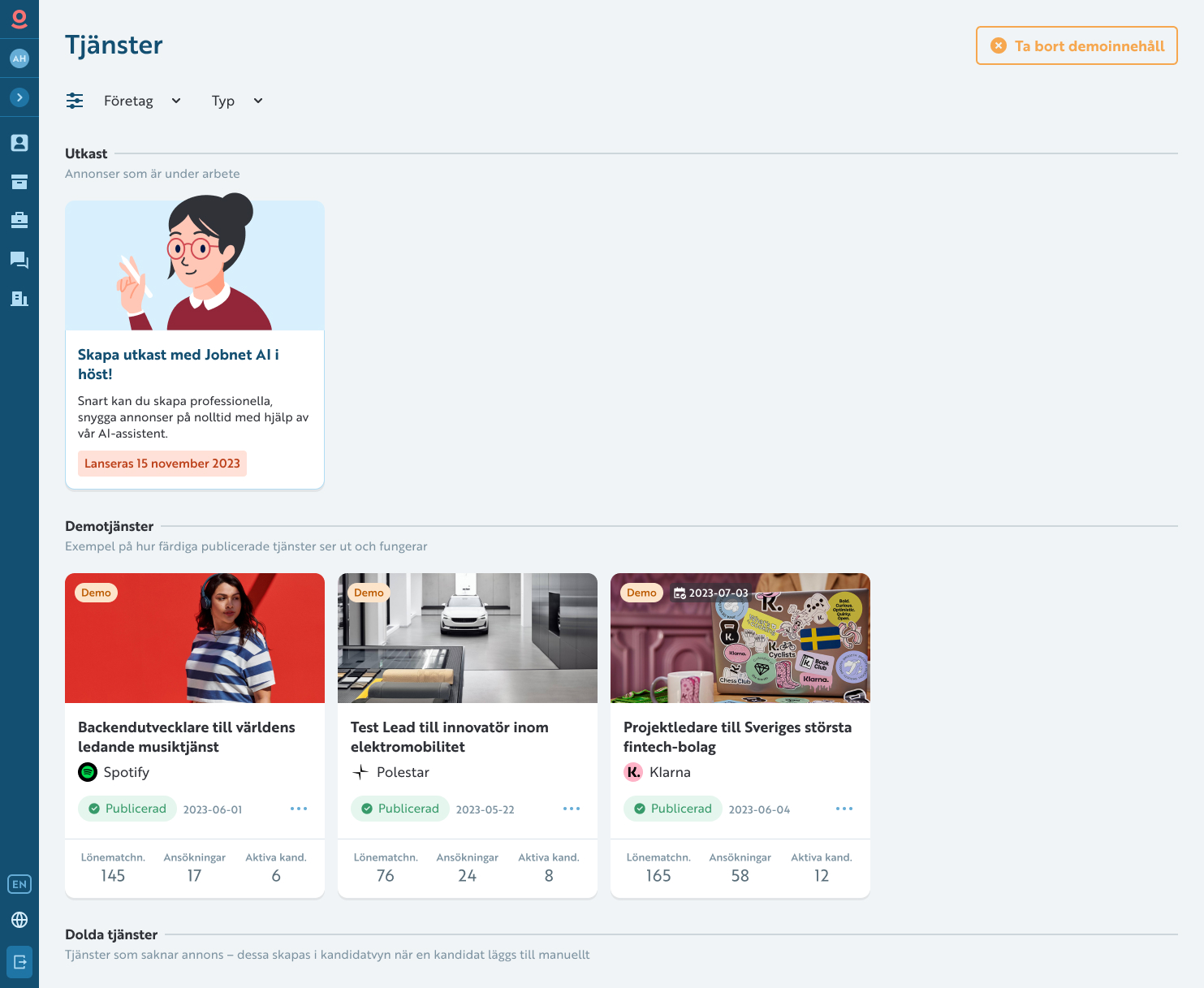Open the candidates section in the sidebar
The width and height of the screenshot is (1204, 988).
[19, 142]
